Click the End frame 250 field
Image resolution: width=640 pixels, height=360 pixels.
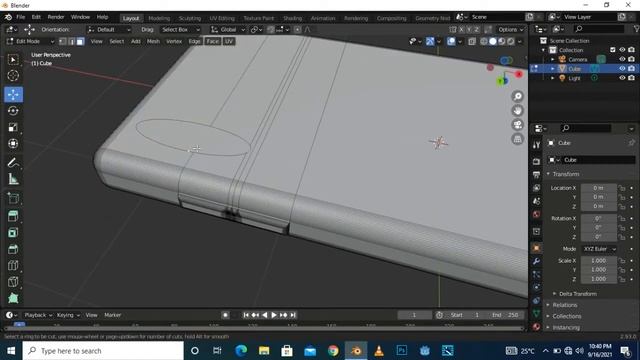tap(505, 315)
